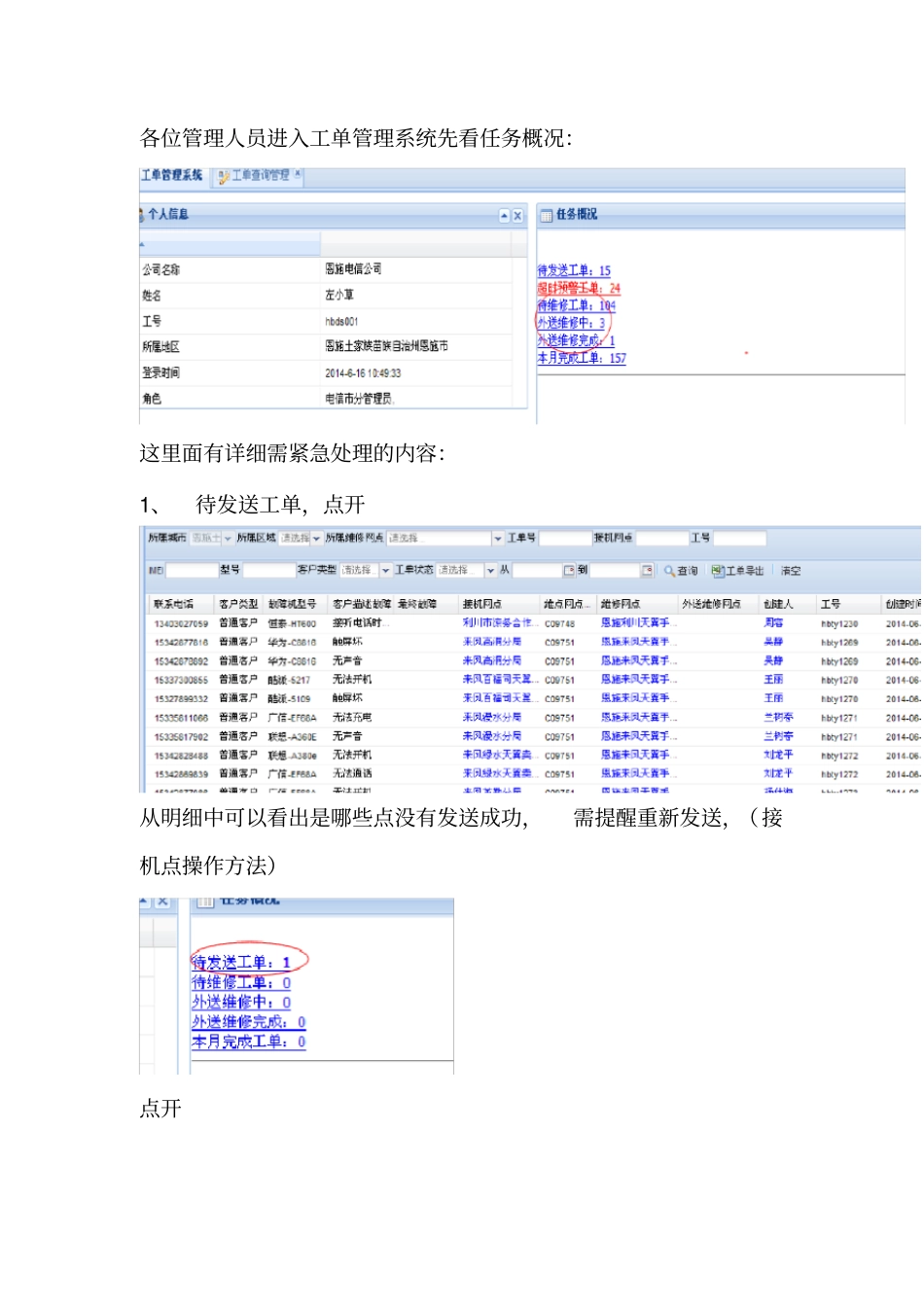924x1308 pixels.
Task: Focus the 工单号 input field
Action: point(565,539)
